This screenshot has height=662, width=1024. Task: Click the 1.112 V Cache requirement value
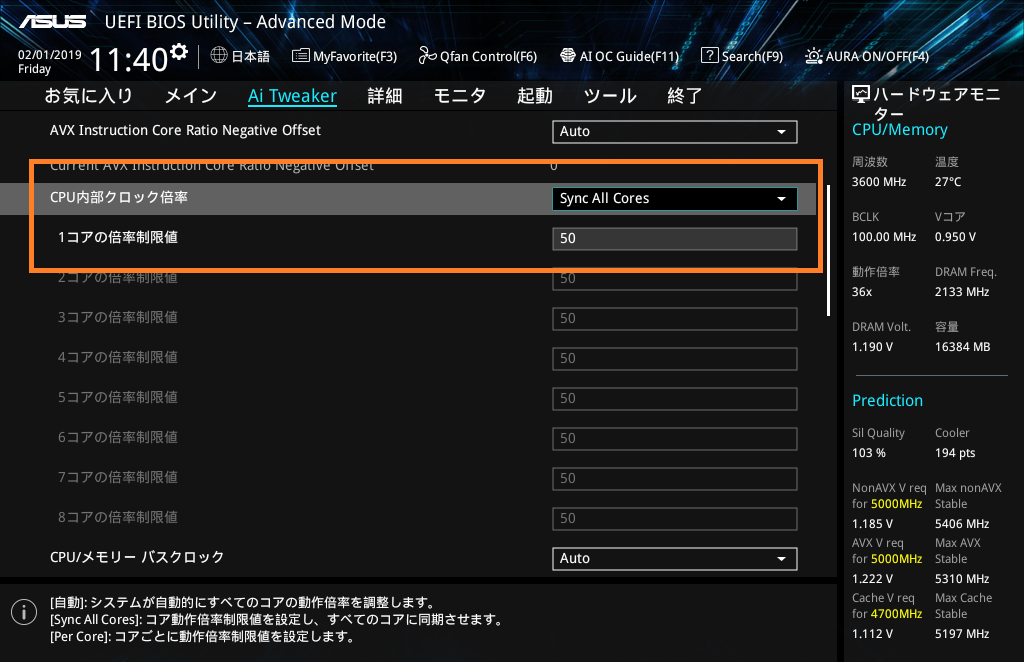pos(872,633)
